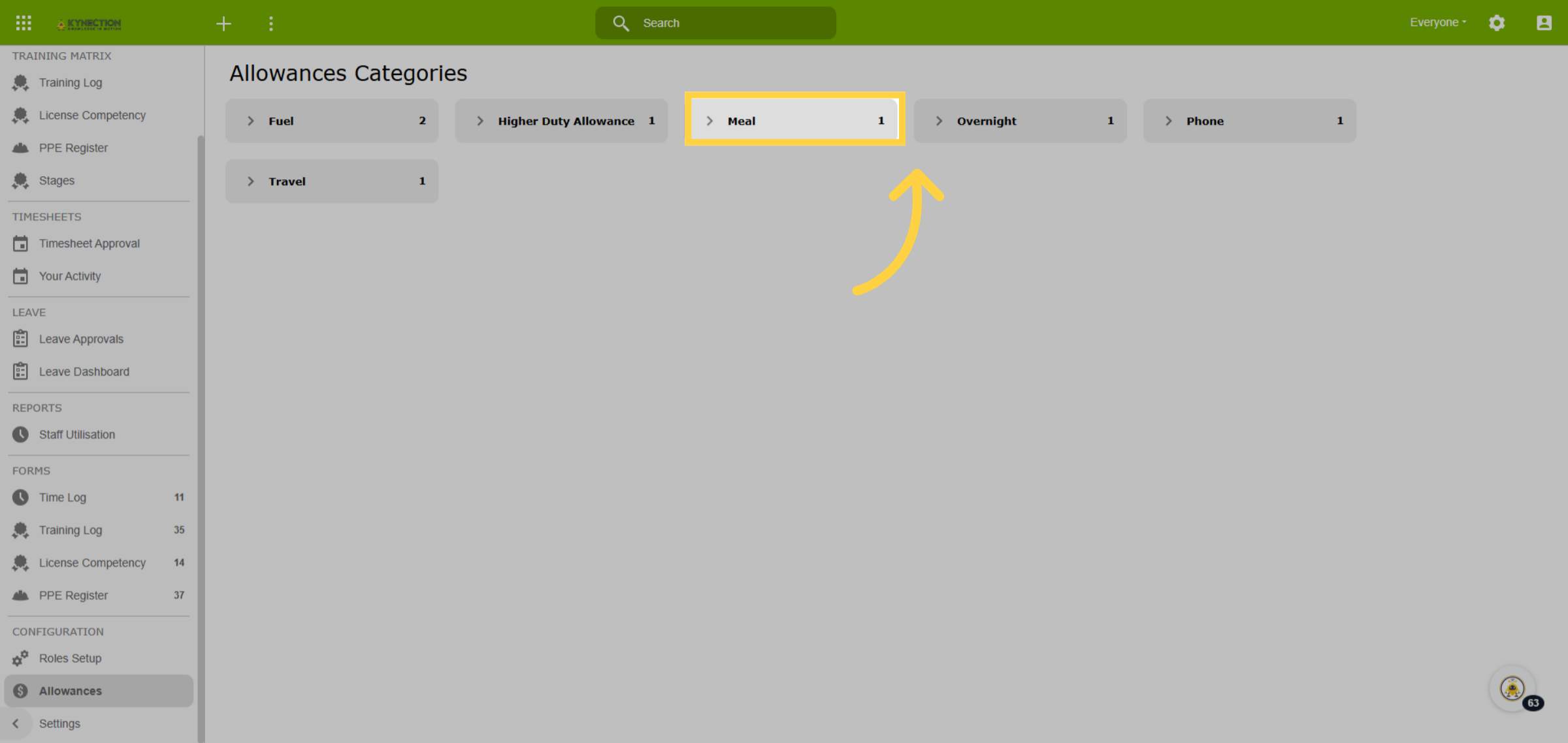Click the search magnifier icon
The image size is (1568, 743).
pos(621,23)
